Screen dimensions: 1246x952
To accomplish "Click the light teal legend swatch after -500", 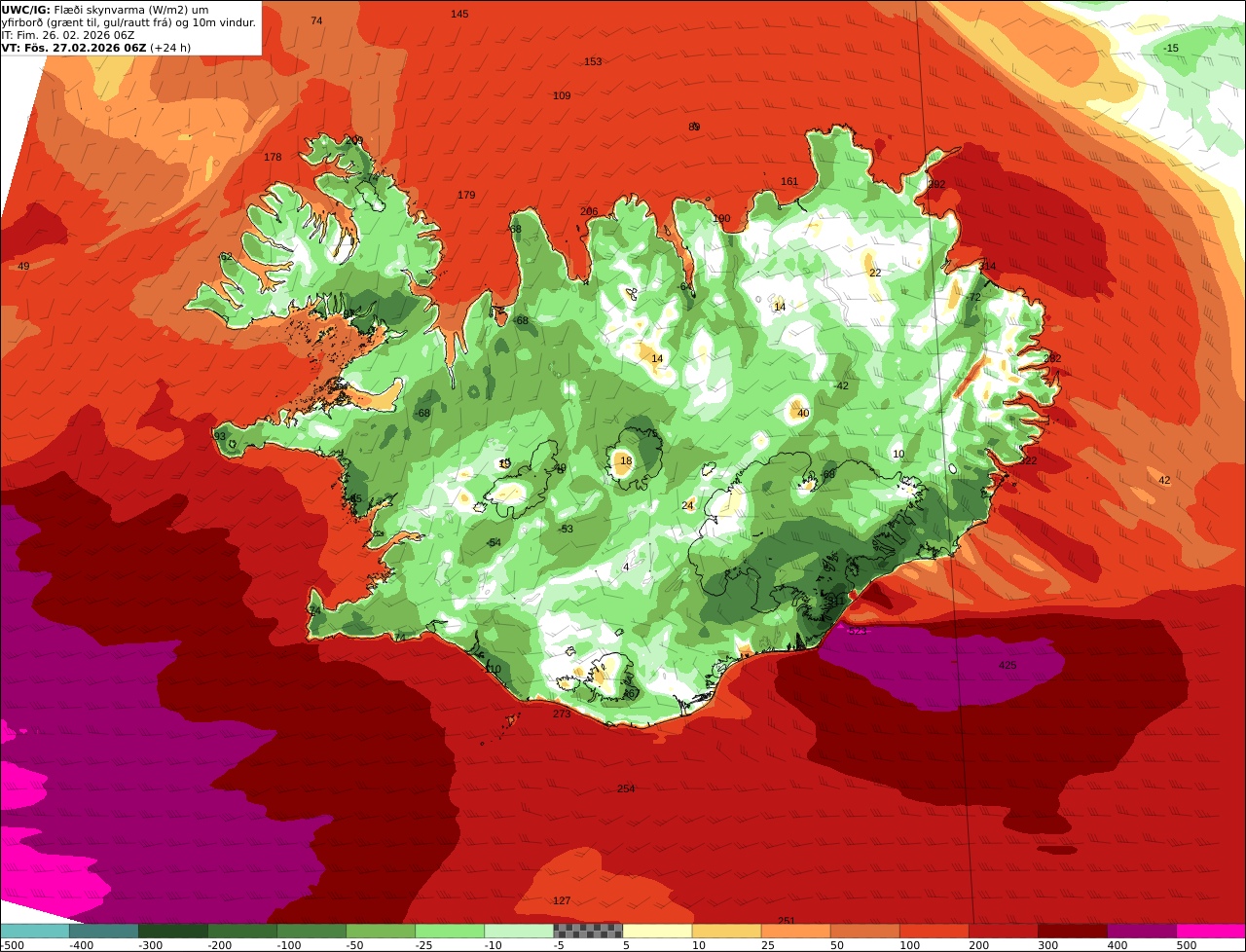I will [34, 931].
